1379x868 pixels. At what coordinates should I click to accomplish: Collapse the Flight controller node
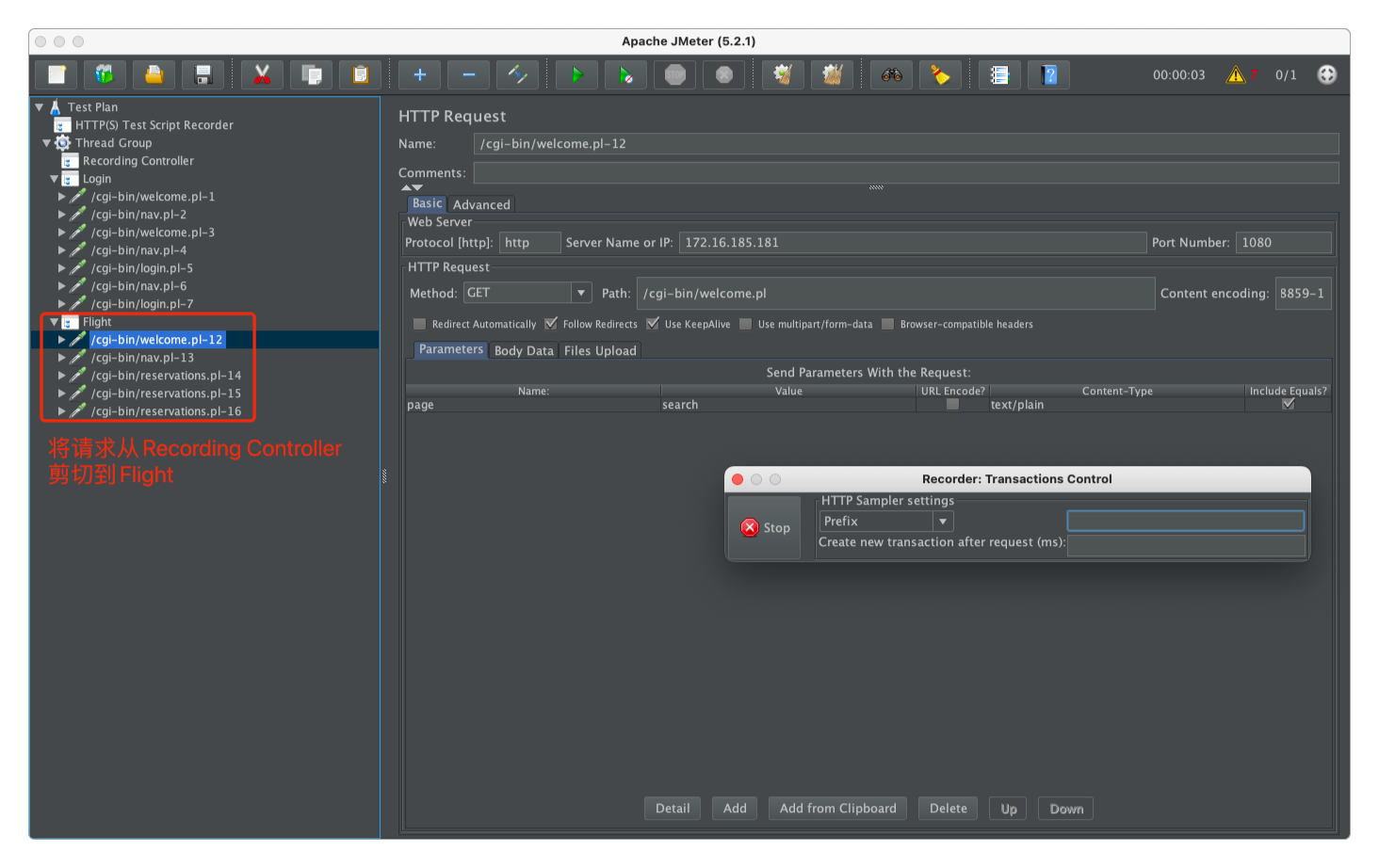coord(54,322)
